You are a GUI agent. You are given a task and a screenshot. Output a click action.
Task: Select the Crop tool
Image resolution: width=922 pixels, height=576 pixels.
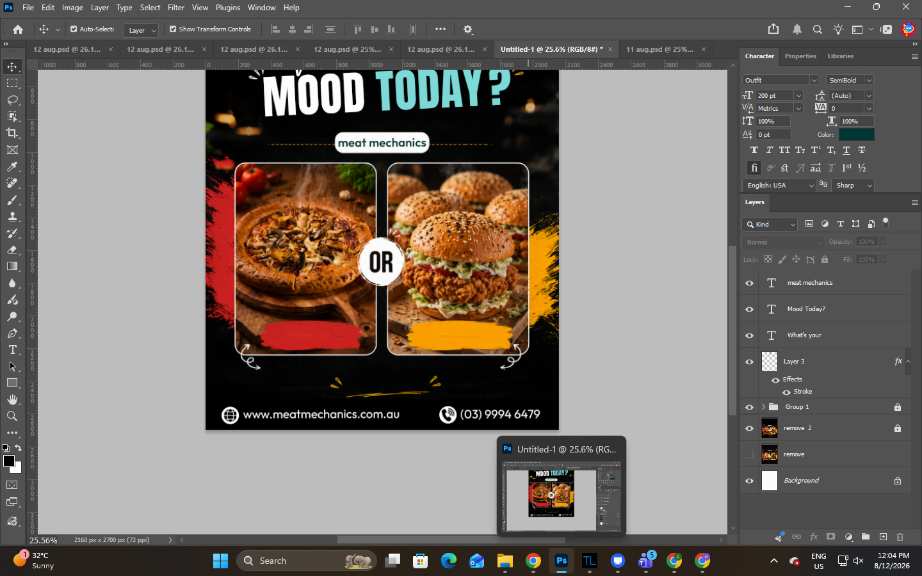coord(12,133)
